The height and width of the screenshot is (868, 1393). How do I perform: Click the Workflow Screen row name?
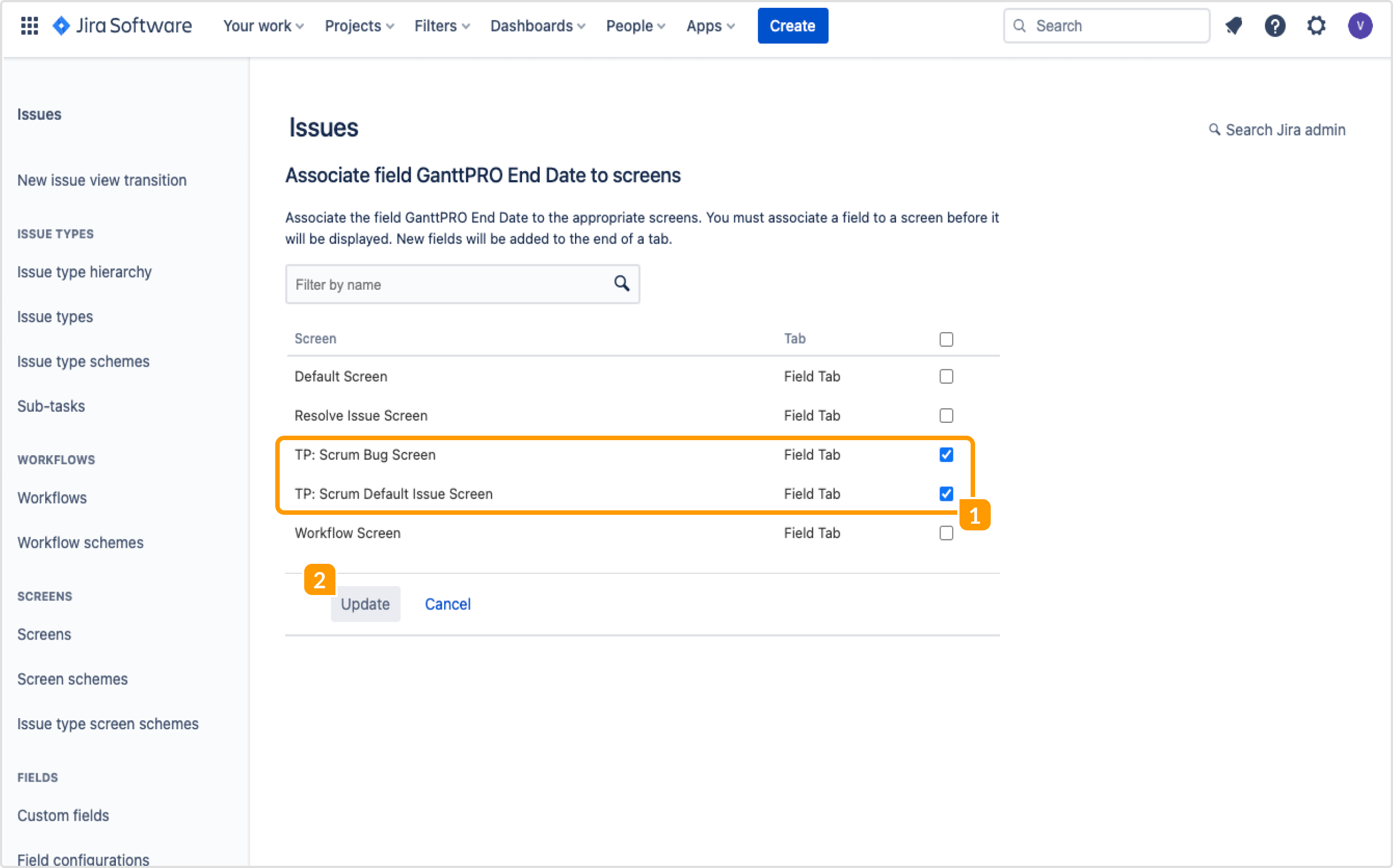coord(347,533)
